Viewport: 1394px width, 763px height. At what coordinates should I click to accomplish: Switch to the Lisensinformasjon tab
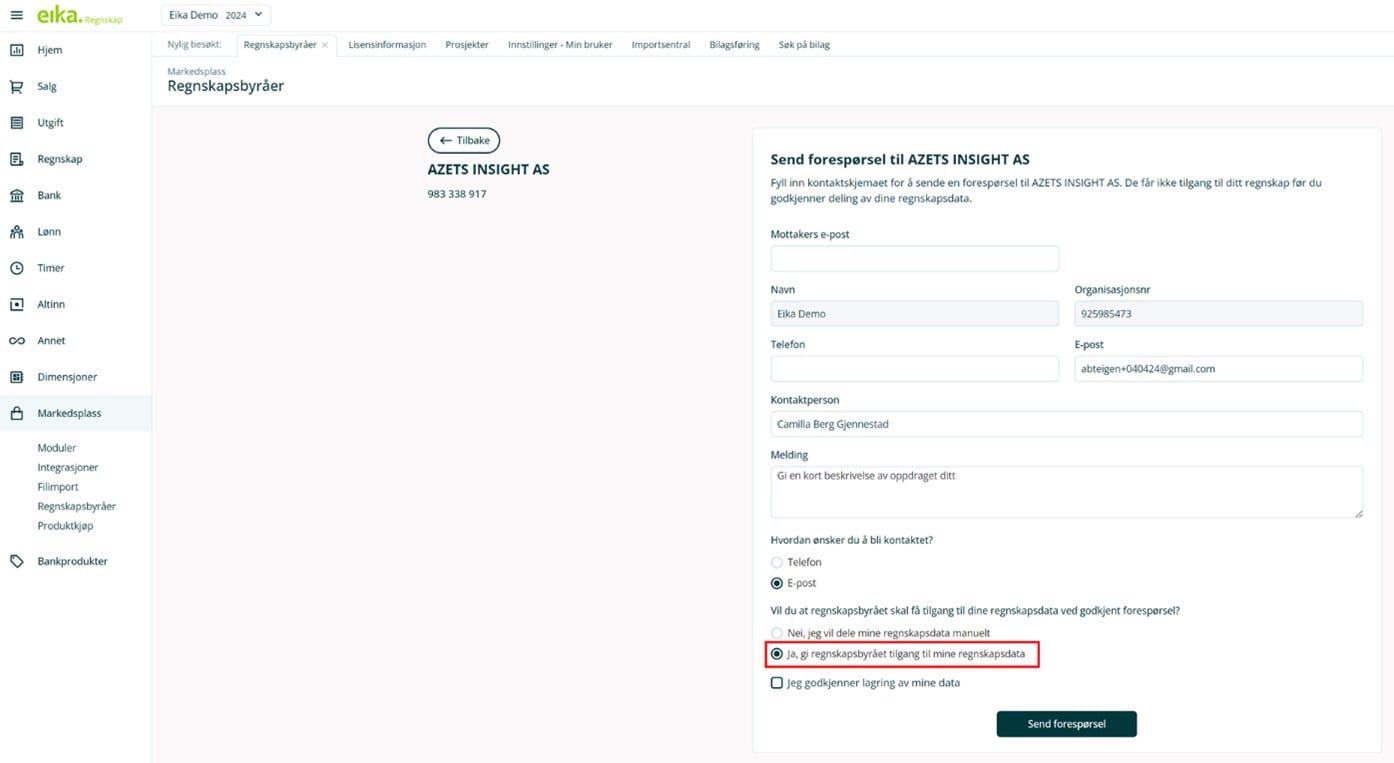coord(387,45)
